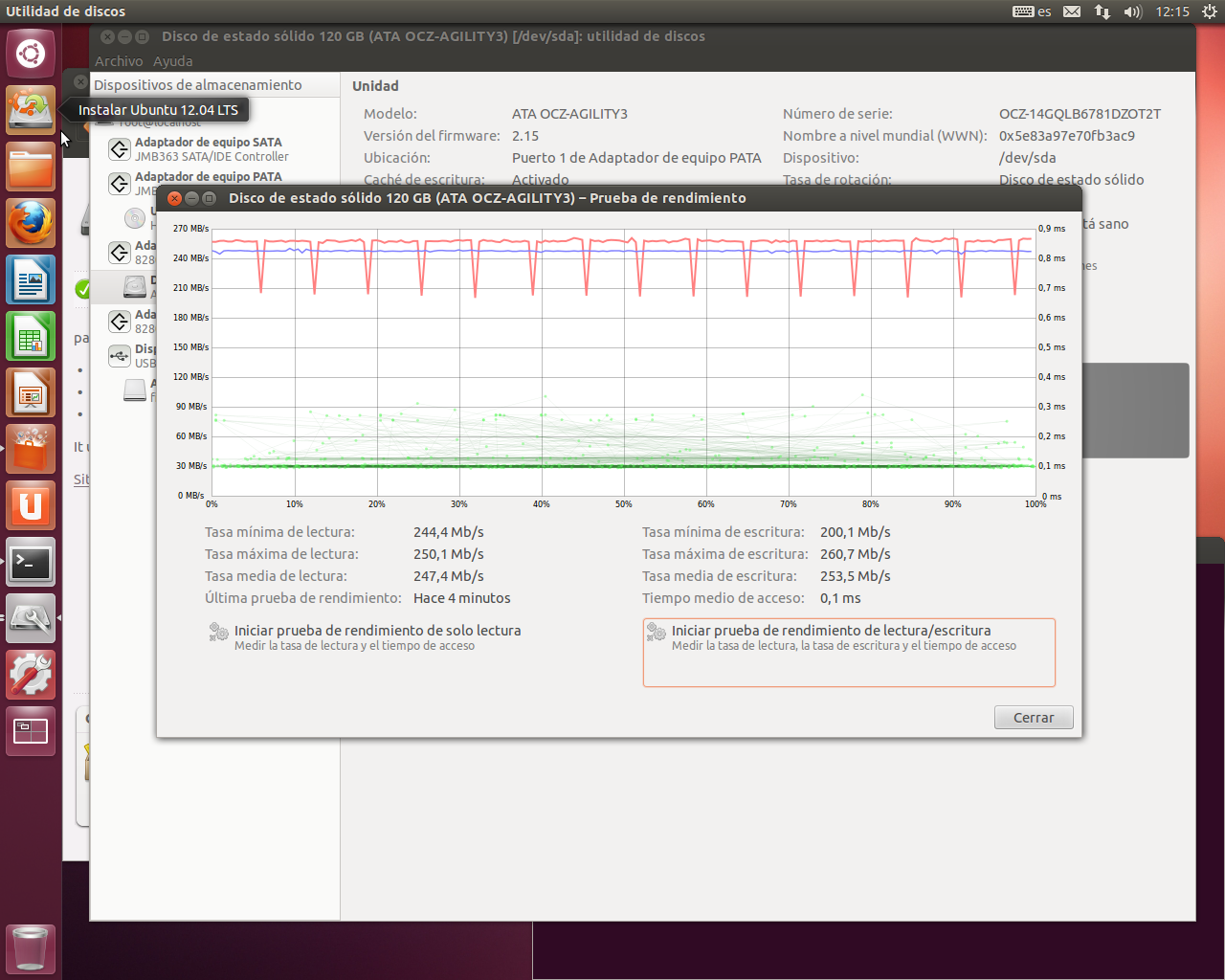Open LibreOffice Calc from the launcher
1225x980 pixels.
31,336
